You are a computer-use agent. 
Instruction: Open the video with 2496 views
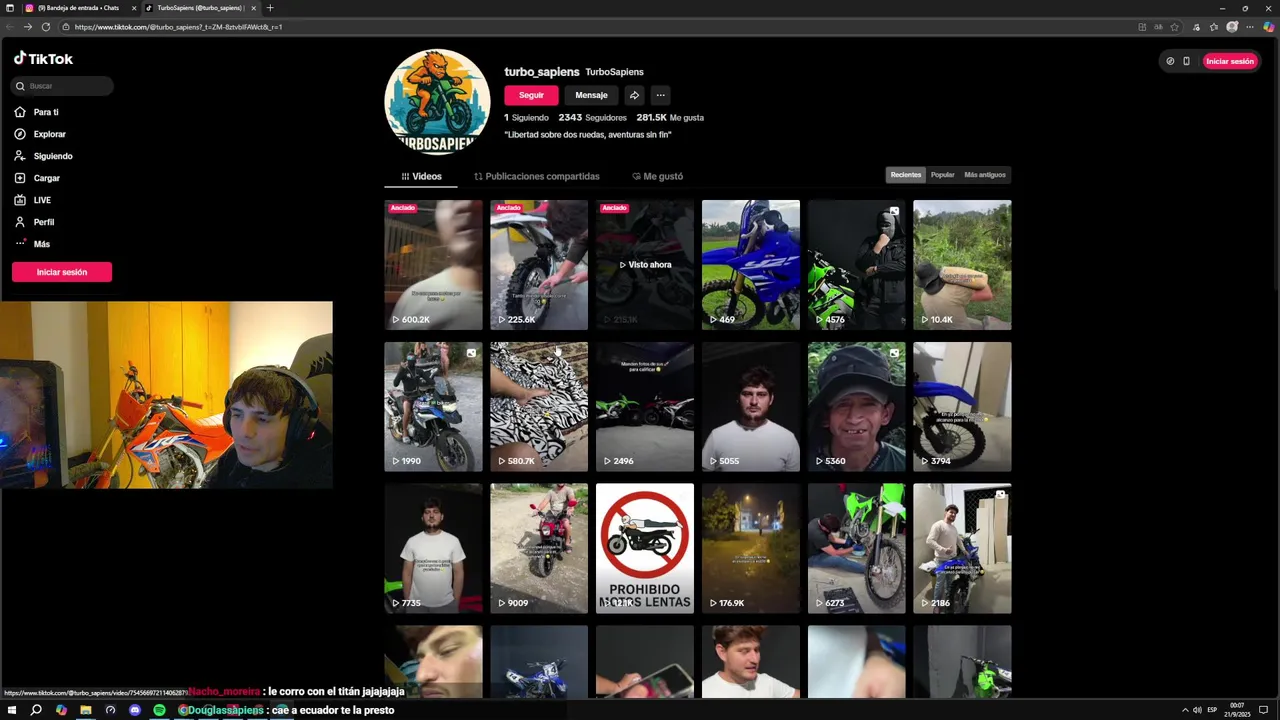(x=645, y=407)
